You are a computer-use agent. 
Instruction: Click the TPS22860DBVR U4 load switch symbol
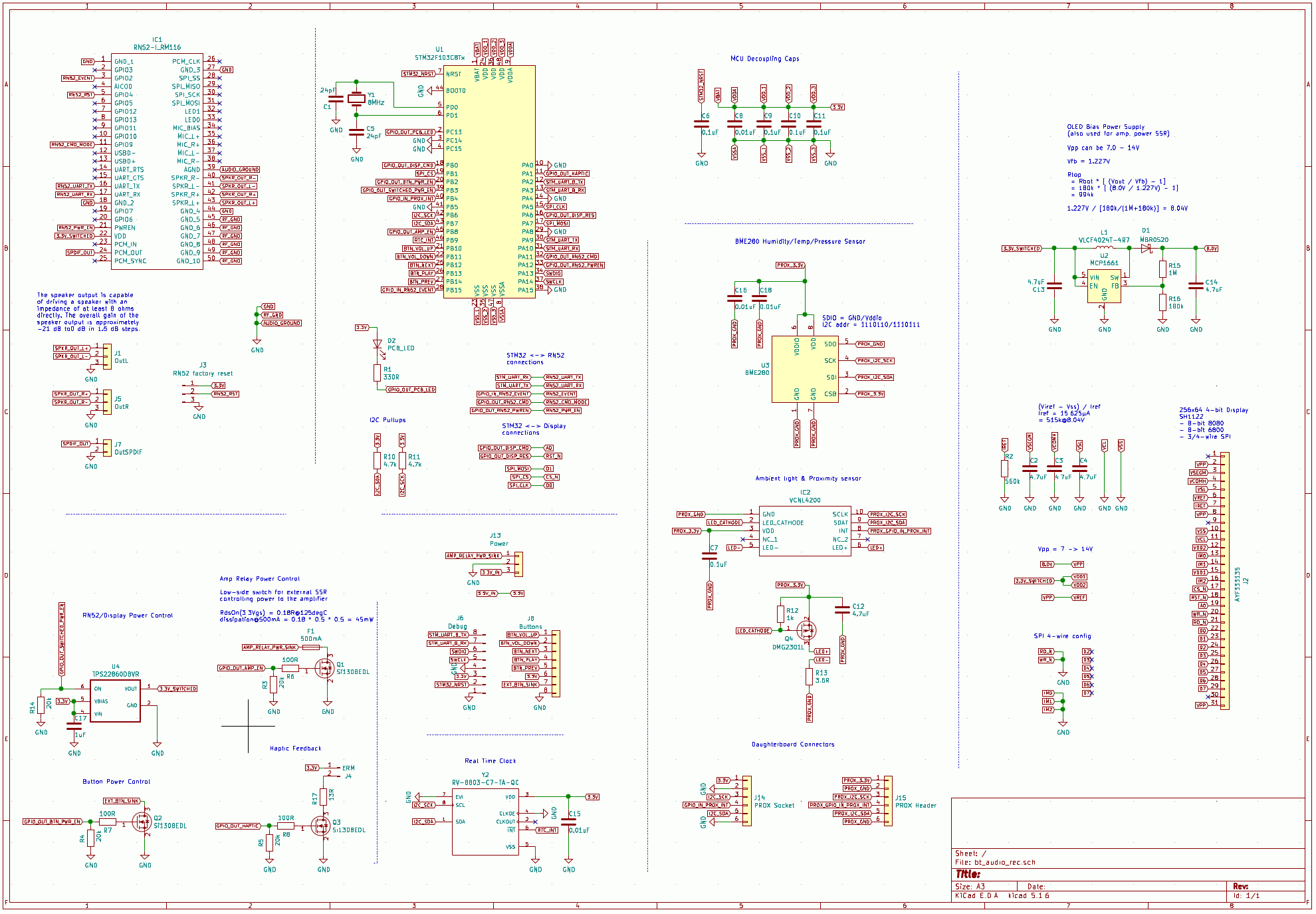point(116,701)
